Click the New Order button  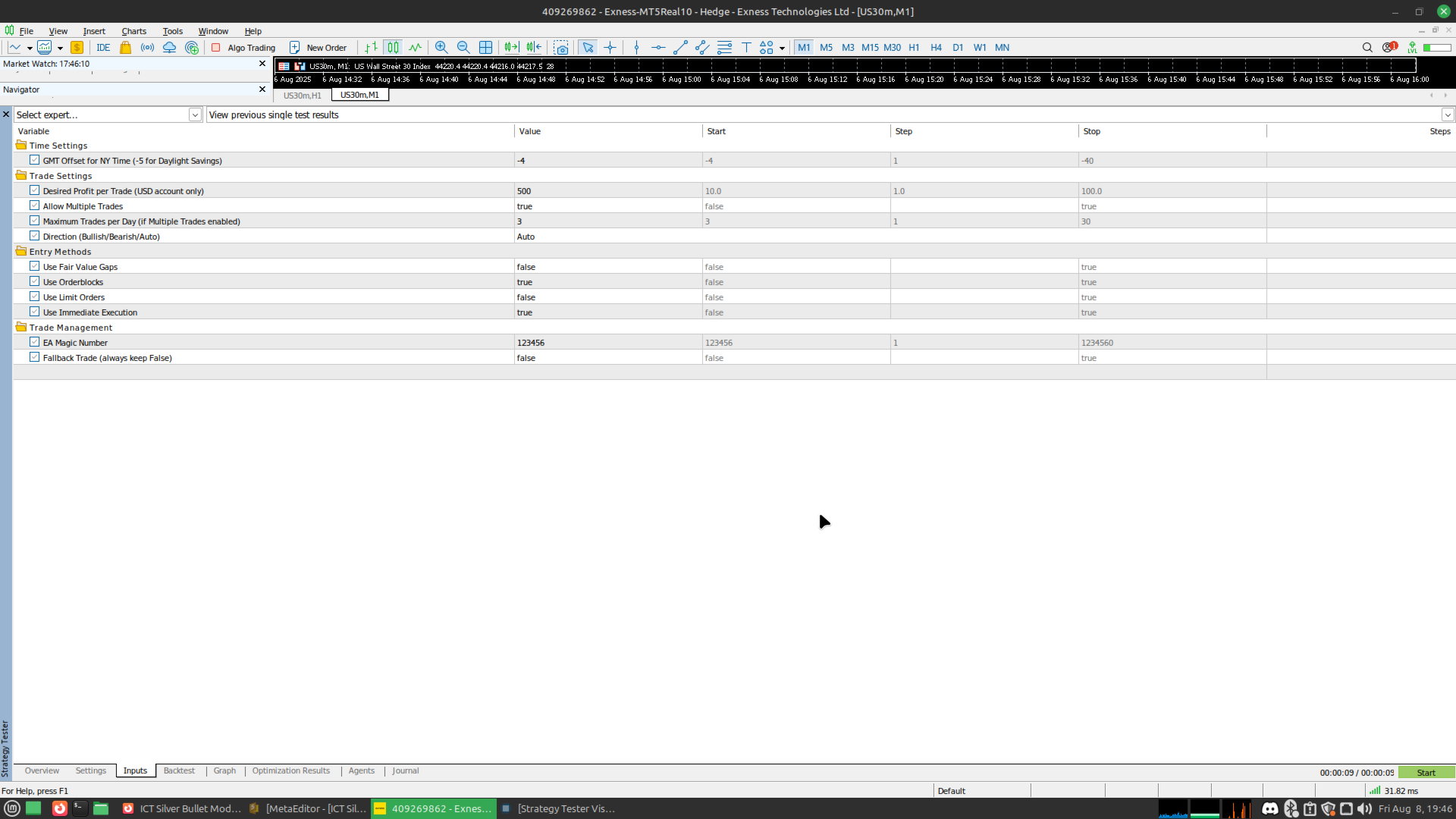pos(318,47)
